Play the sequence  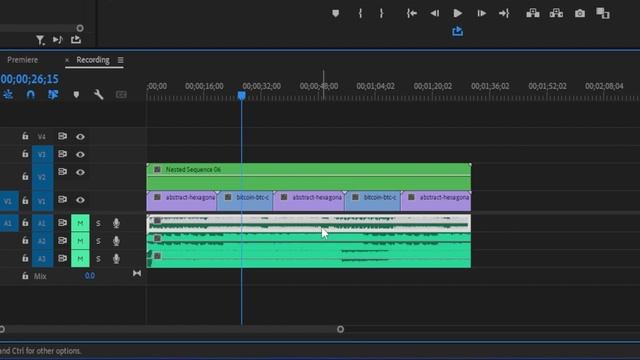tap(458, 13)
